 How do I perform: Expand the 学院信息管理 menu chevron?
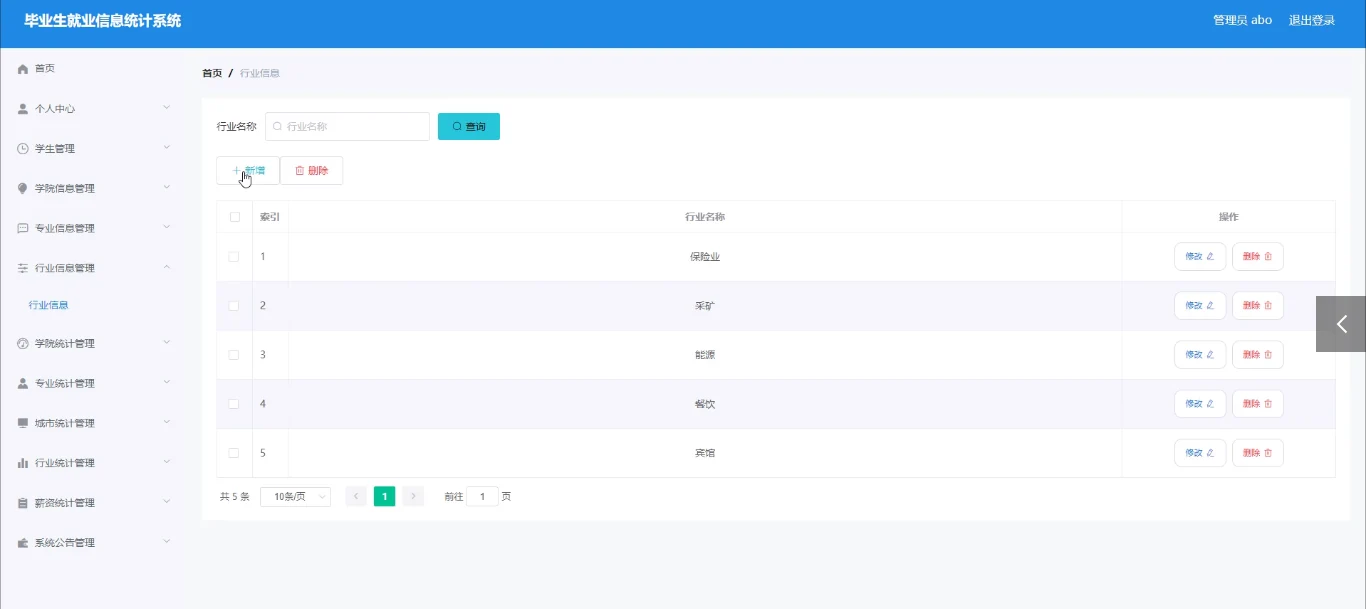point(167,188)
